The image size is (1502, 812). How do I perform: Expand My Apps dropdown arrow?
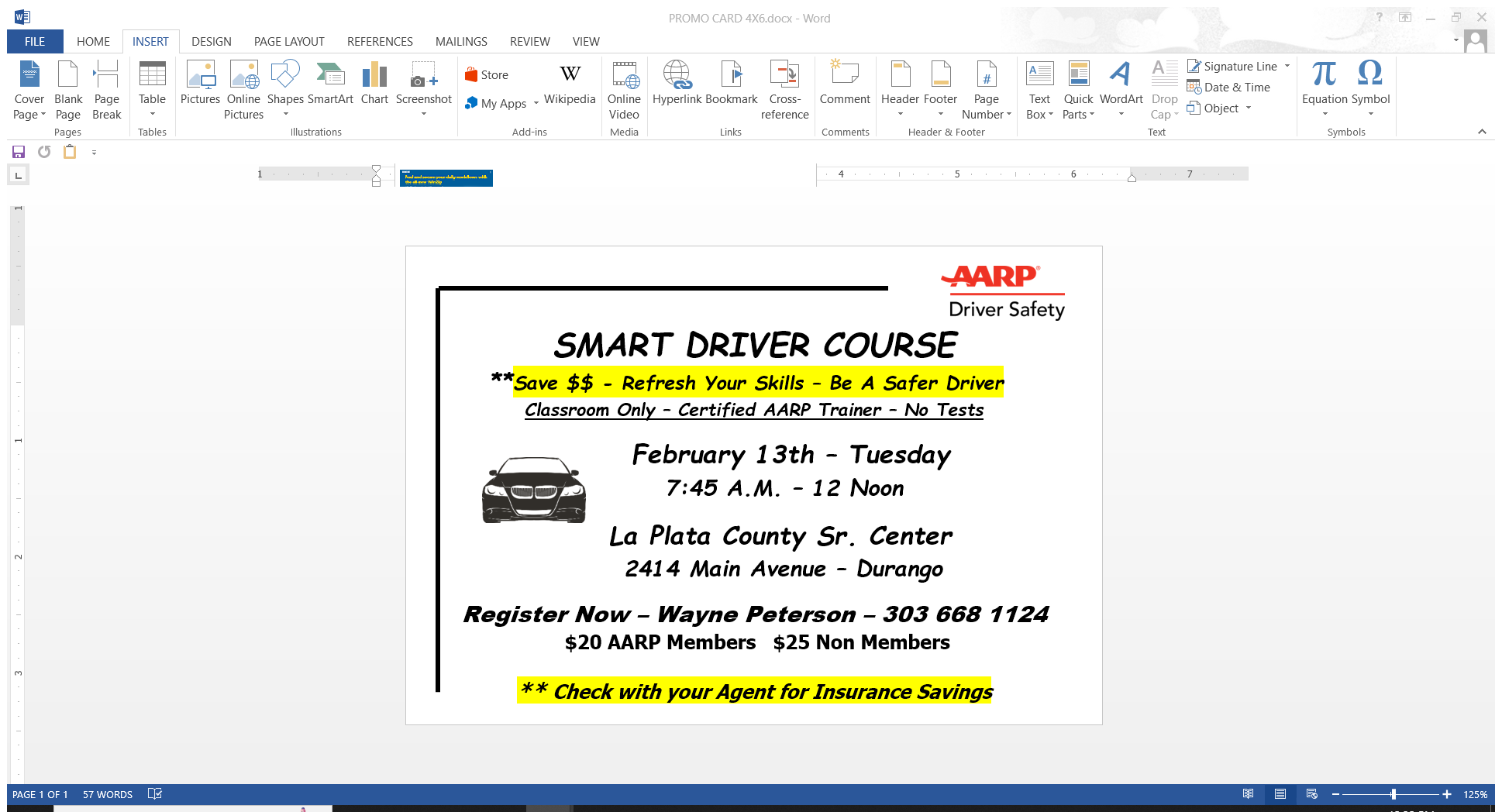(536, 104)
